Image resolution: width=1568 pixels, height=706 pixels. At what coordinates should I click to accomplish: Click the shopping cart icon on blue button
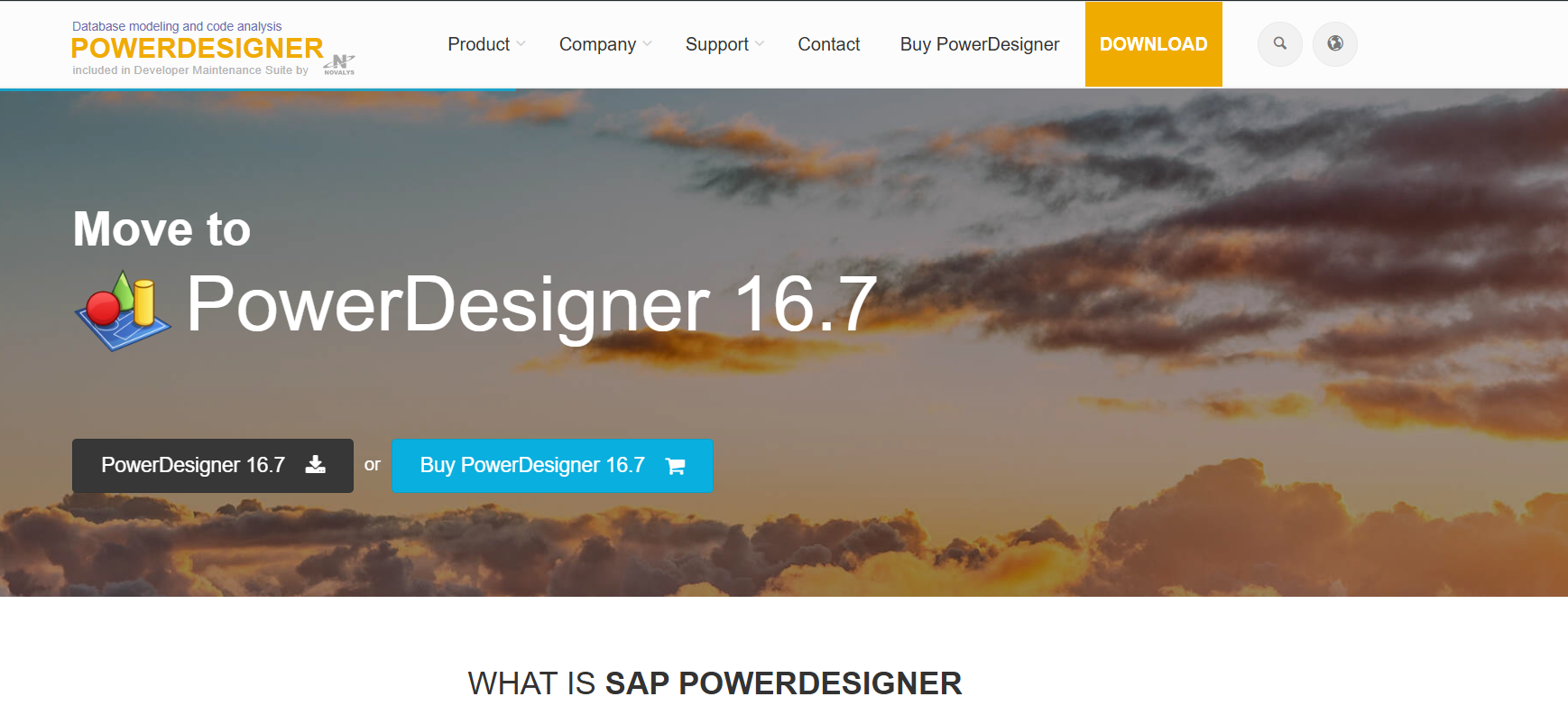(x=675, y=466)
